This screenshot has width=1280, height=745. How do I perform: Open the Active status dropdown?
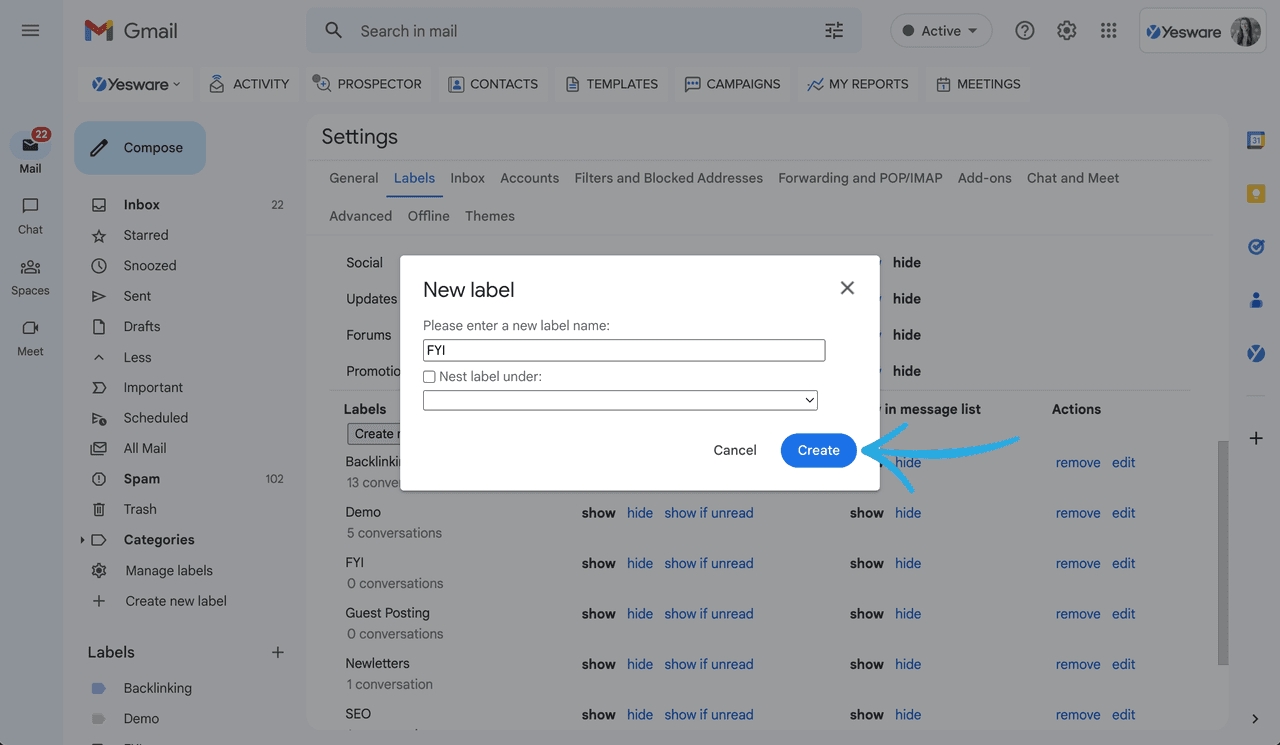tap(940, 31)
